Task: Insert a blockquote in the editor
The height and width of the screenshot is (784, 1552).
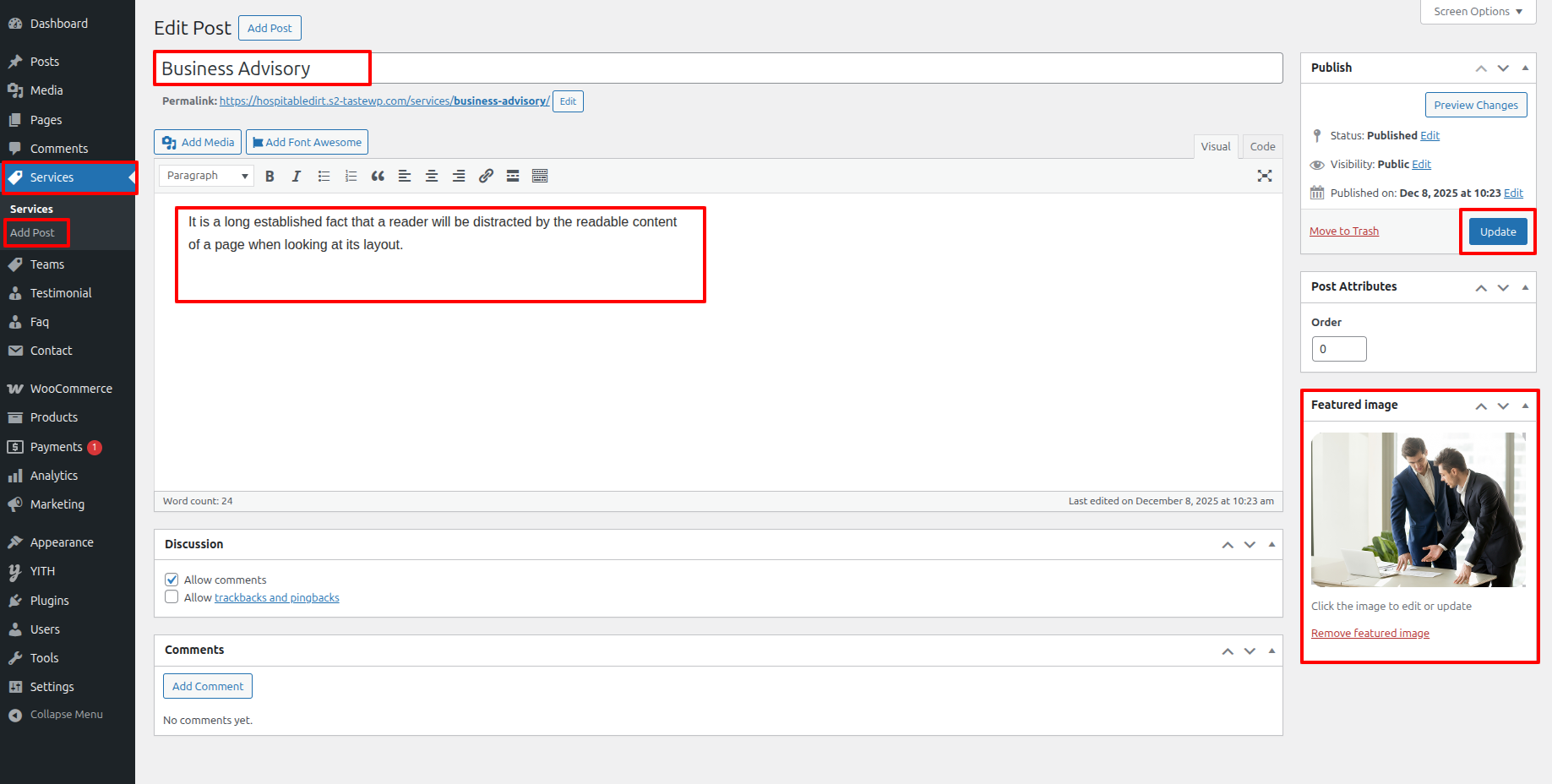Action: point(378,176)
